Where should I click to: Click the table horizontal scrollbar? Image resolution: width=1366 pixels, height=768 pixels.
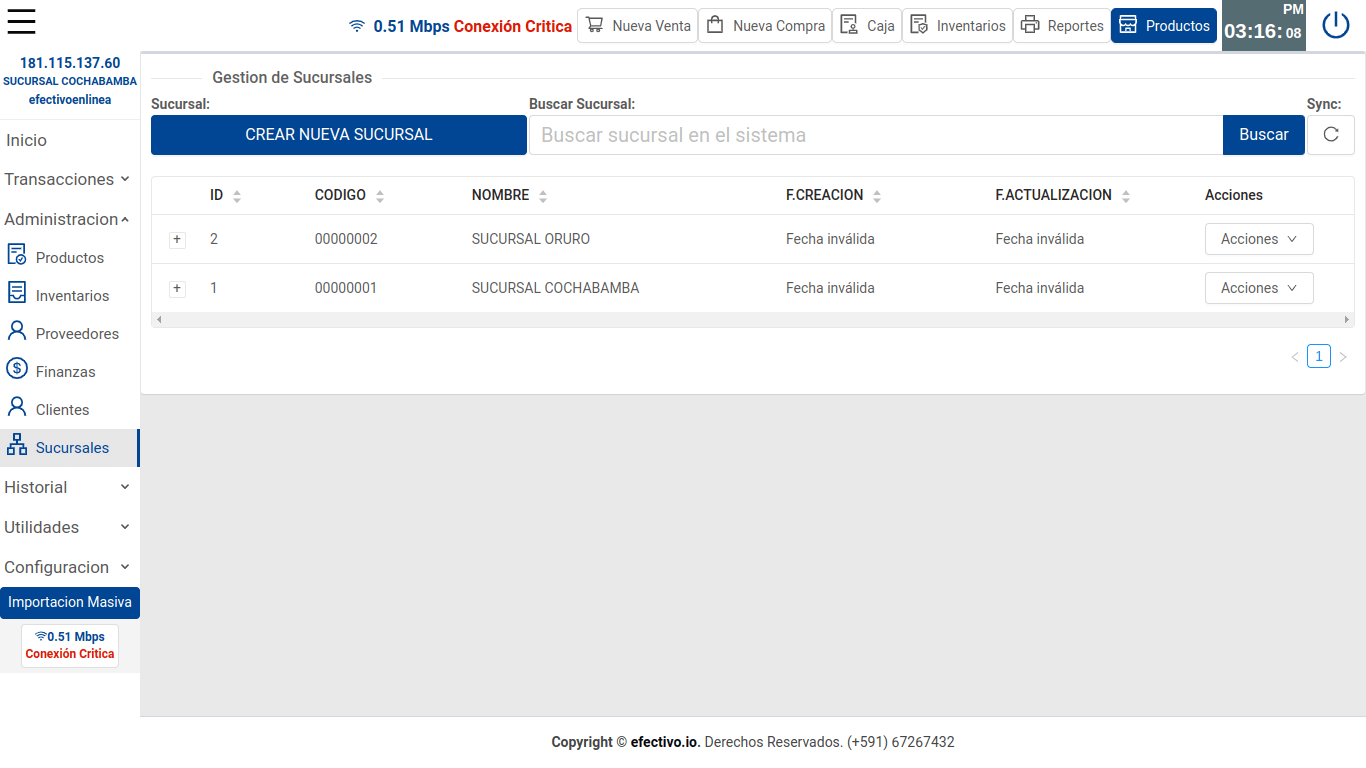click(x=753, y=320)
